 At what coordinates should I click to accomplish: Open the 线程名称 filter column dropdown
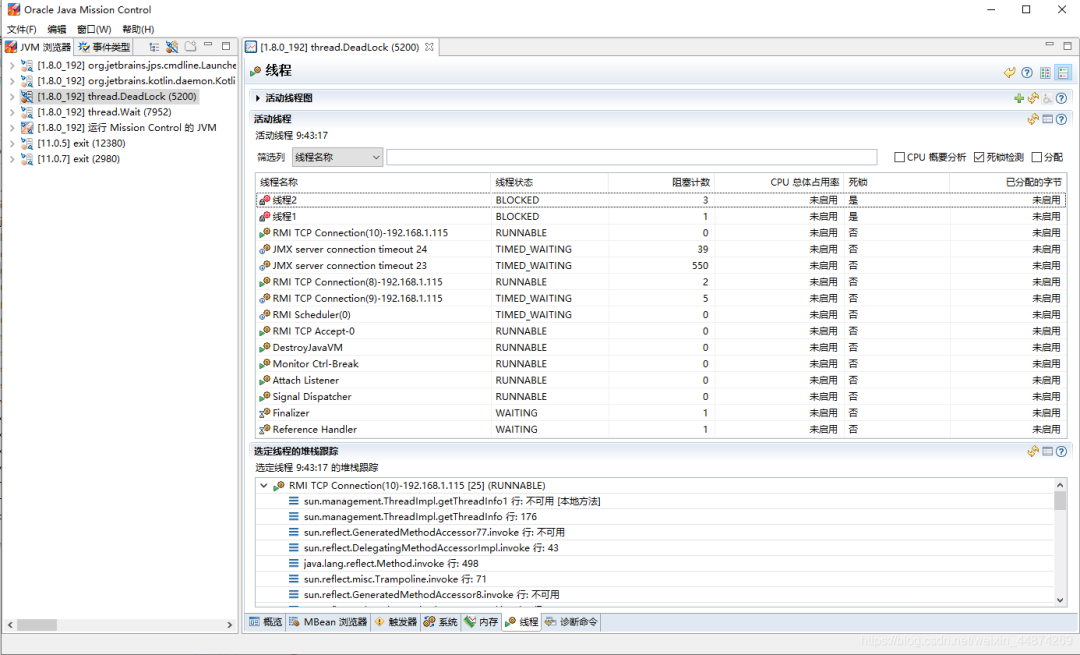[338, 157]
